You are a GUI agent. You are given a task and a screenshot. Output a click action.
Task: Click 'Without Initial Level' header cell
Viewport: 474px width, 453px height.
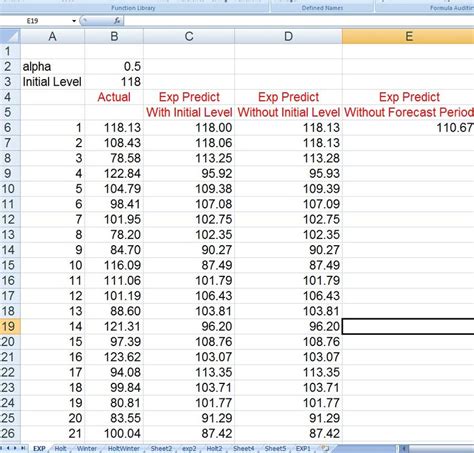click(x=288, y=112)
